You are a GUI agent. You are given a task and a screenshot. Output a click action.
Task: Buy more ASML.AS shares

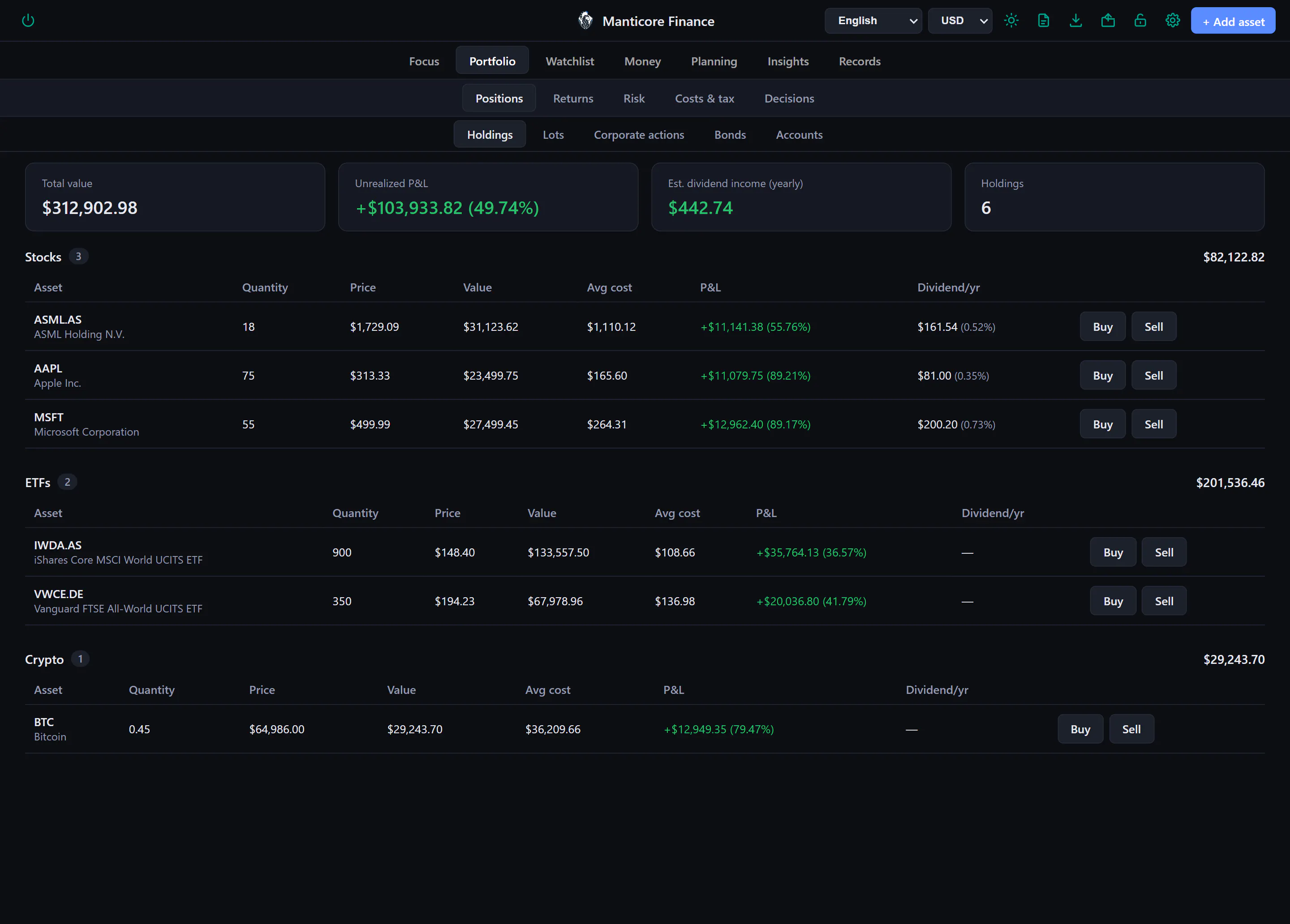coord(1102,326)
